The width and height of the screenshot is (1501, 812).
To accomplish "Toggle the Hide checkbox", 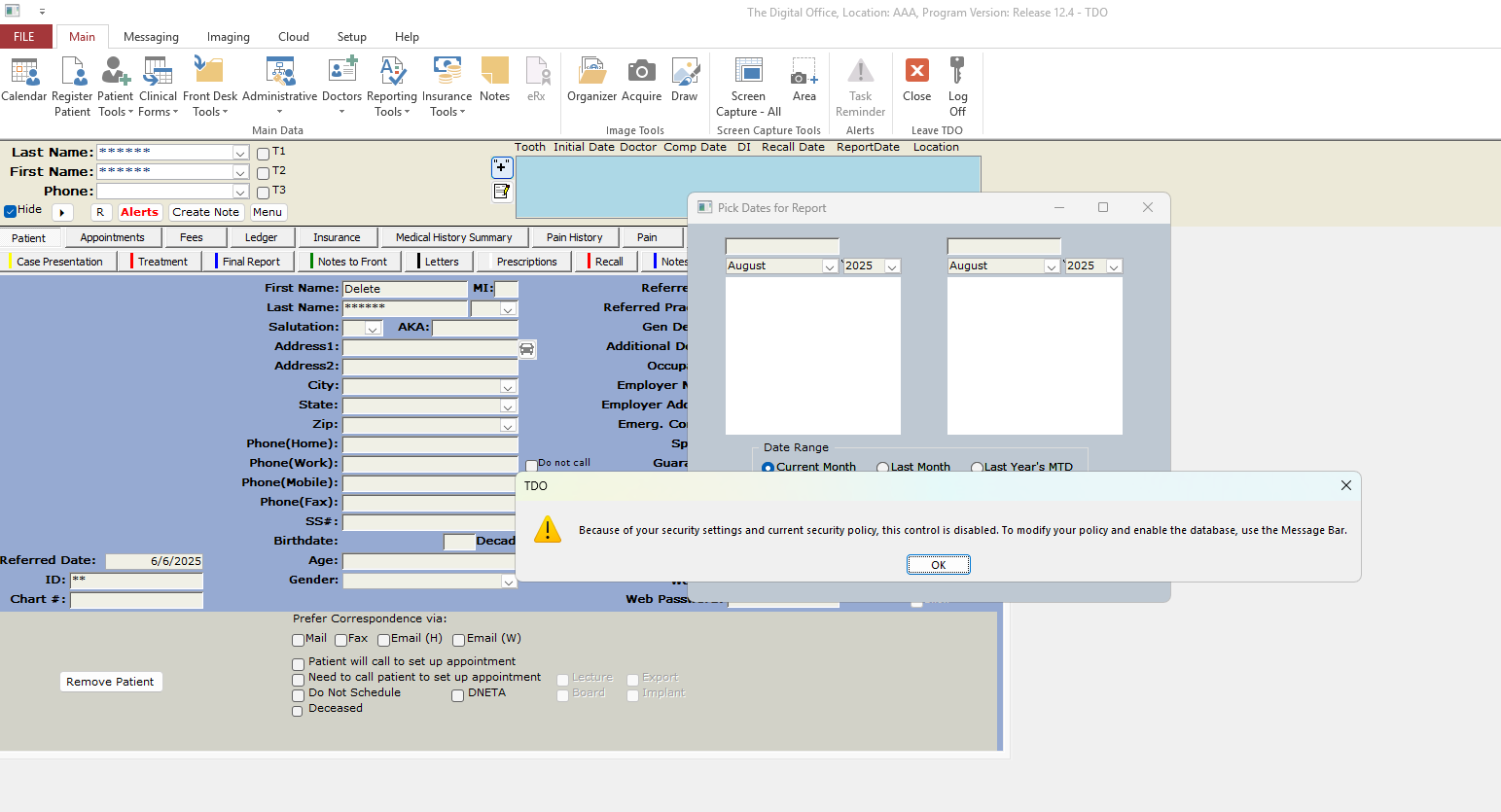I will tap(11, 211).
